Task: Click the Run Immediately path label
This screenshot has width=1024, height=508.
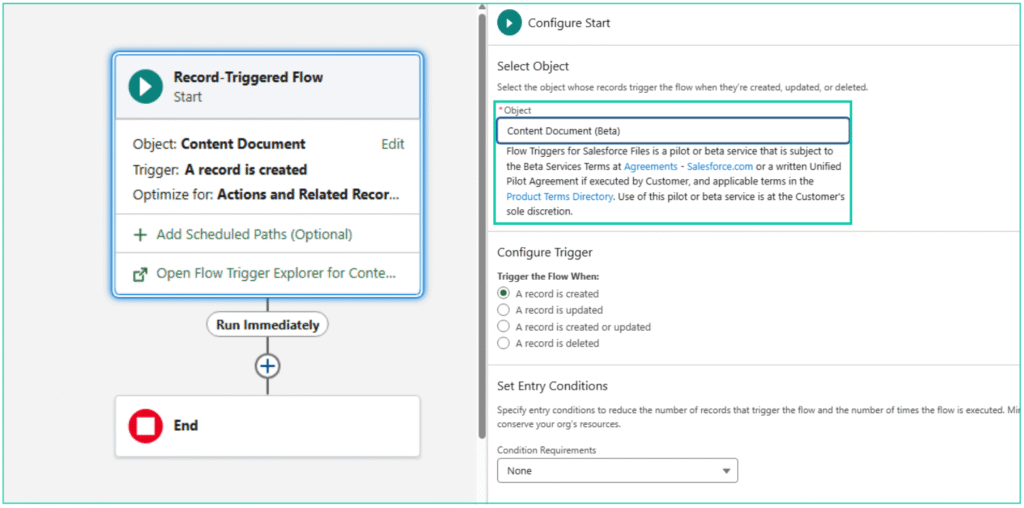Action: [x=267, y=325]
